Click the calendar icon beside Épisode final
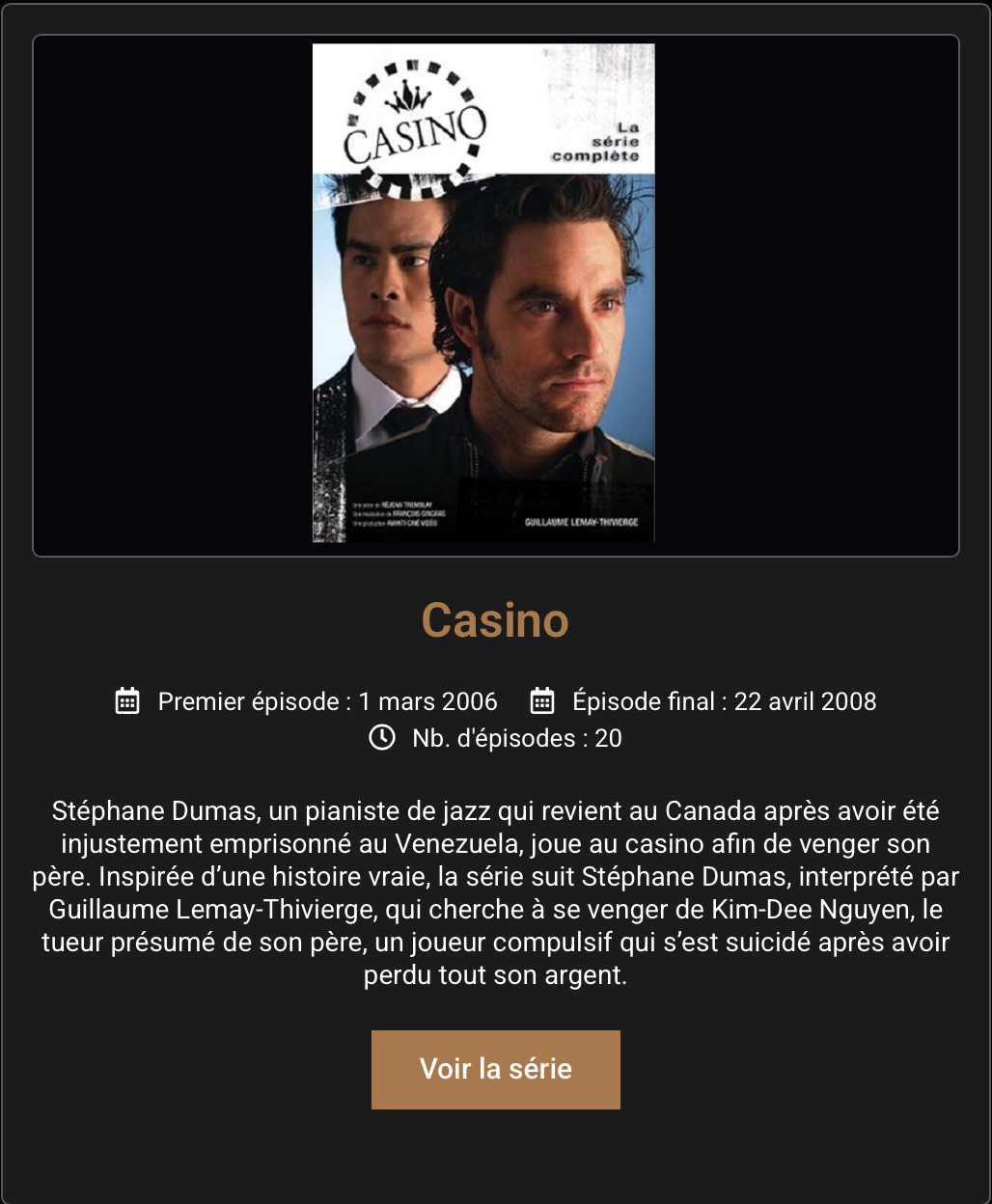The image size is (992, 1204). [542, 700]
